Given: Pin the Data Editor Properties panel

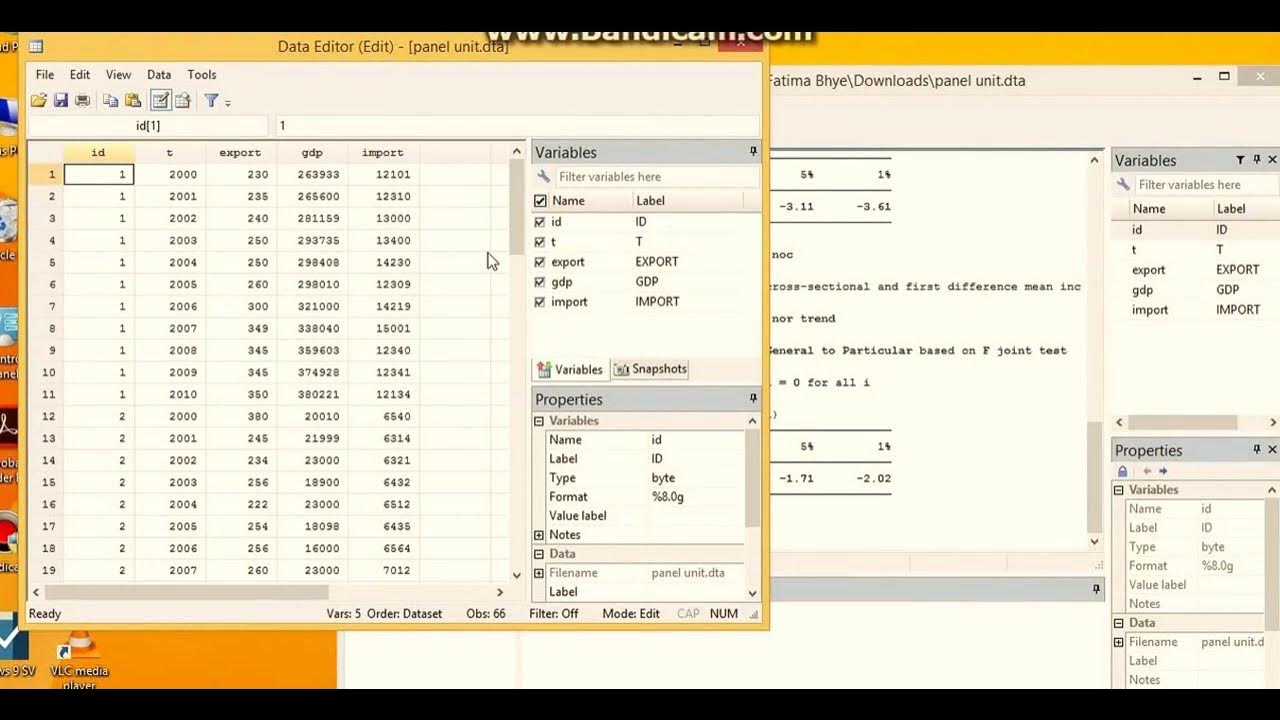Looking at the screenshot, I should (753, 399).
